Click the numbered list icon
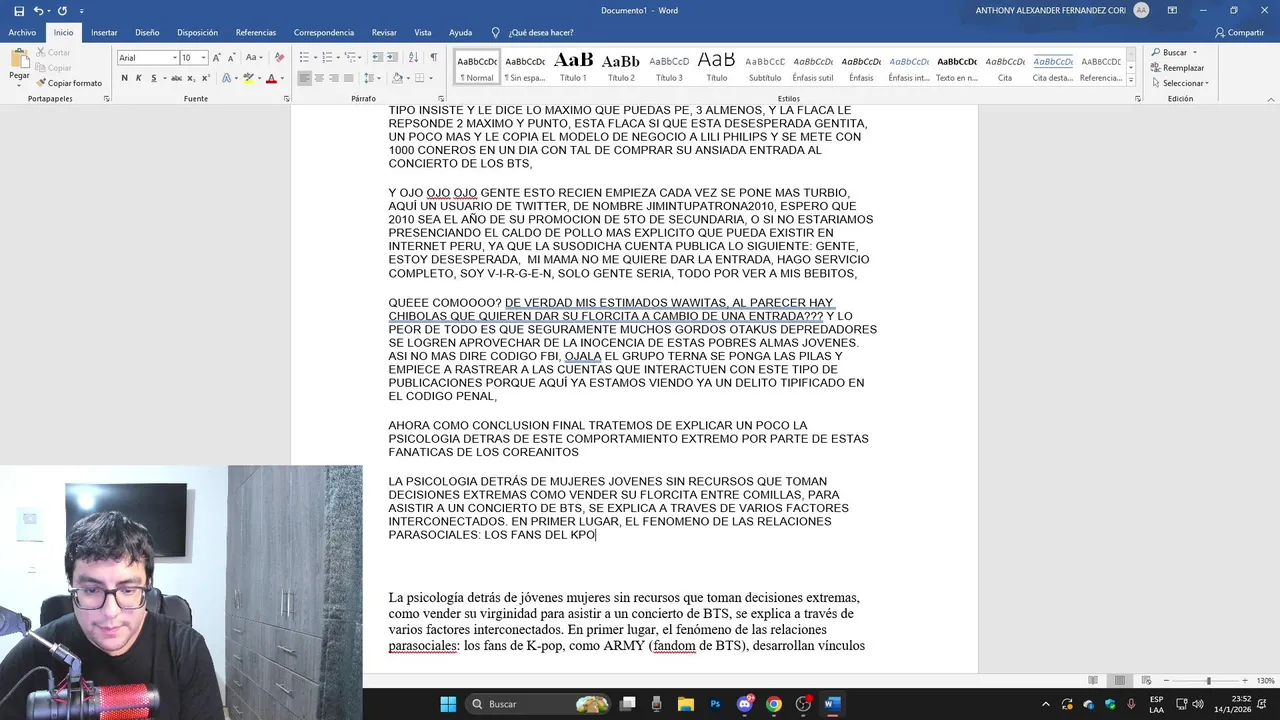 (x=325, y=58)
